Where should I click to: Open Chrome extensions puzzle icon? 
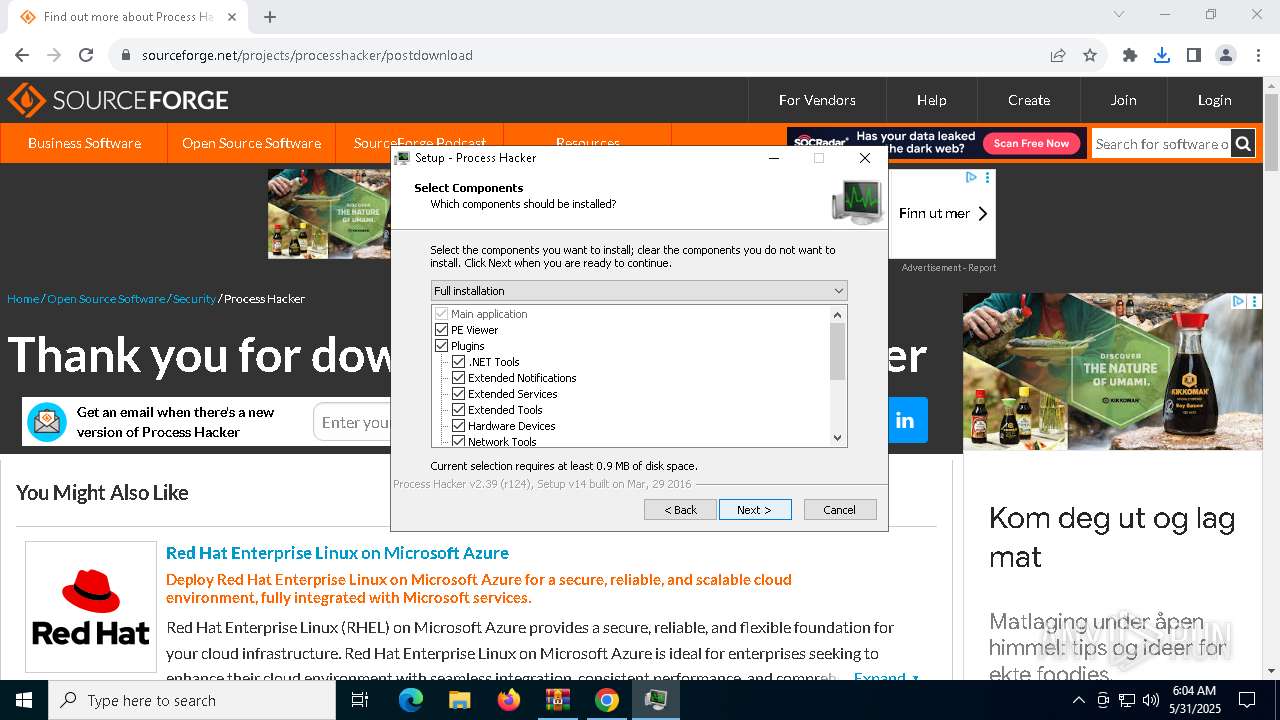[x=1130, y=55]
